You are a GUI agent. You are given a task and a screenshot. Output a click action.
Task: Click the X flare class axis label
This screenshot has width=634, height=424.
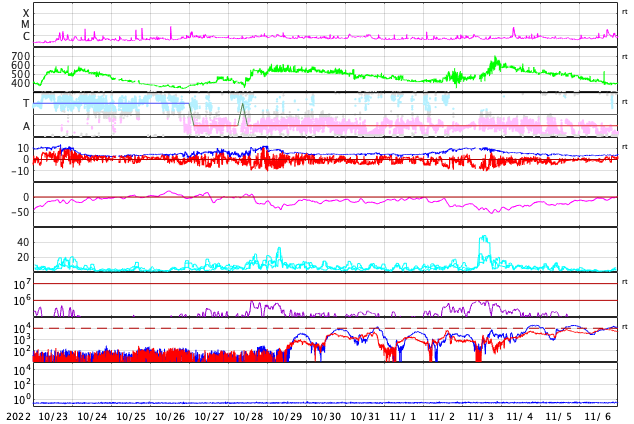(x=26, y=13)
